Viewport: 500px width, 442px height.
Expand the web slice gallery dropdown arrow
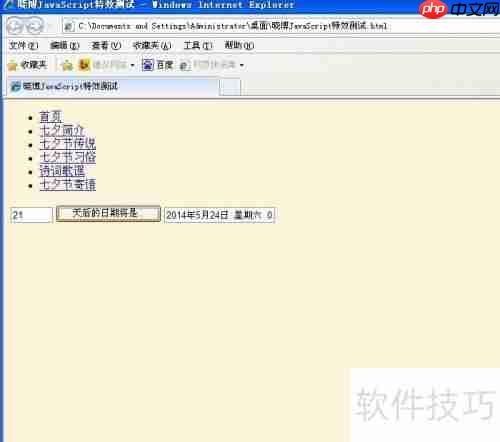(x=242, y=65)
